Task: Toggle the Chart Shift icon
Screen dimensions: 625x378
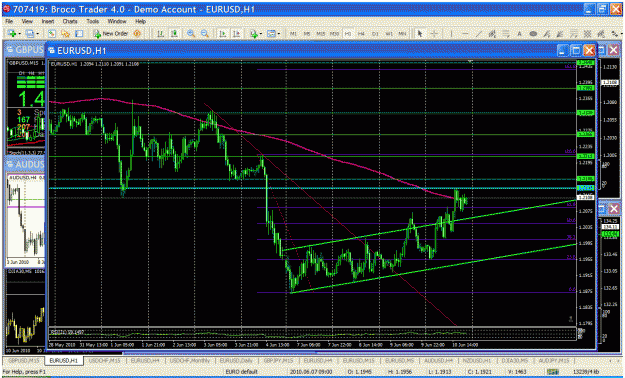Action: (236, 34)
